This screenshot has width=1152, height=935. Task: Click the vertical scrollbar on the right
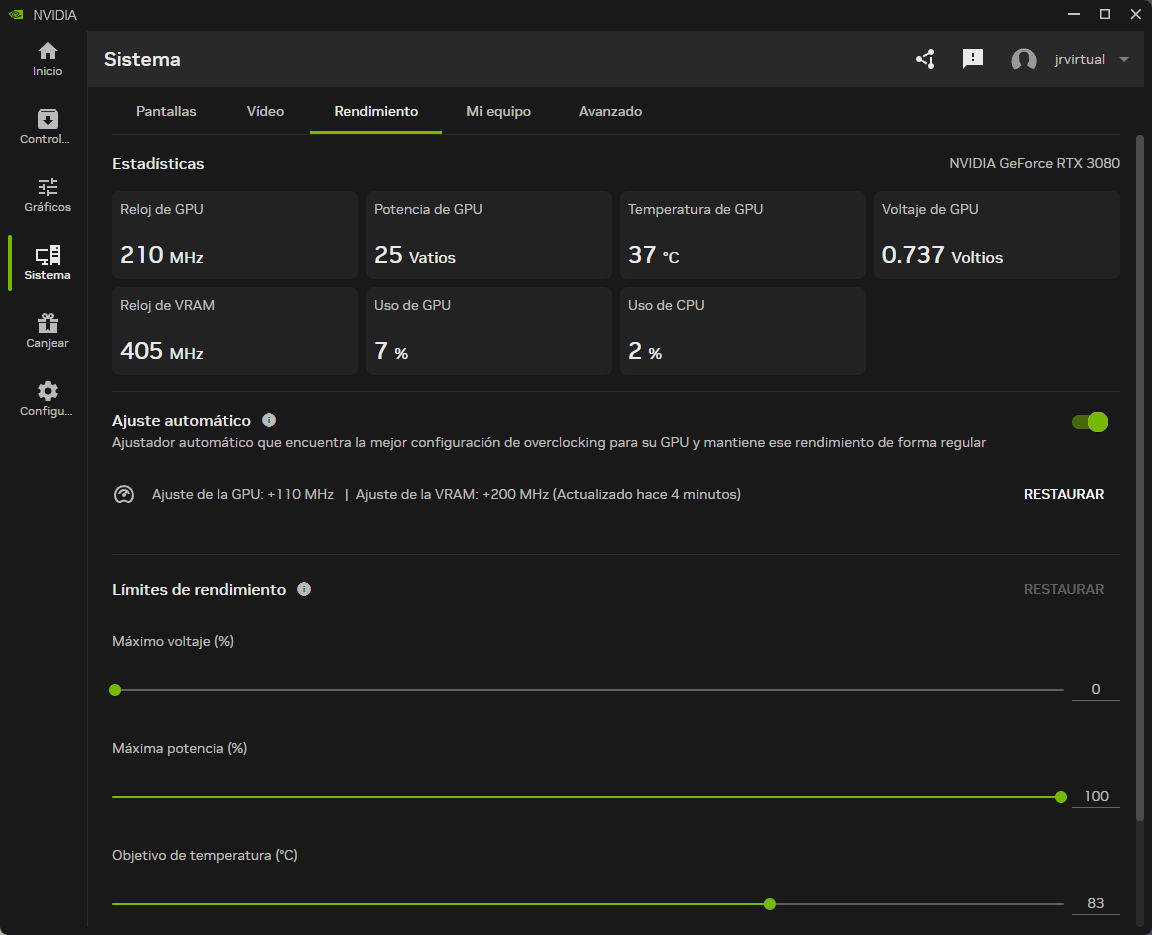coord(1139,480)
